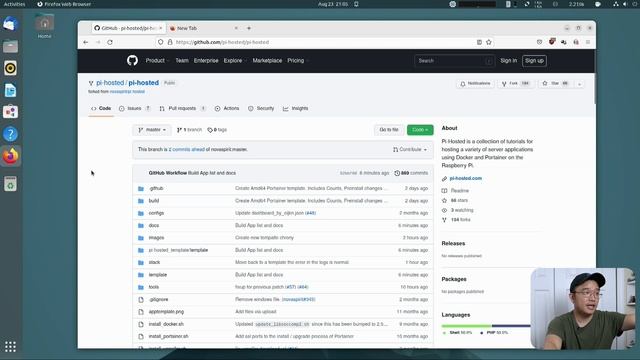Open the stack folder
The image size is (640, 360).
click(154, 262)
